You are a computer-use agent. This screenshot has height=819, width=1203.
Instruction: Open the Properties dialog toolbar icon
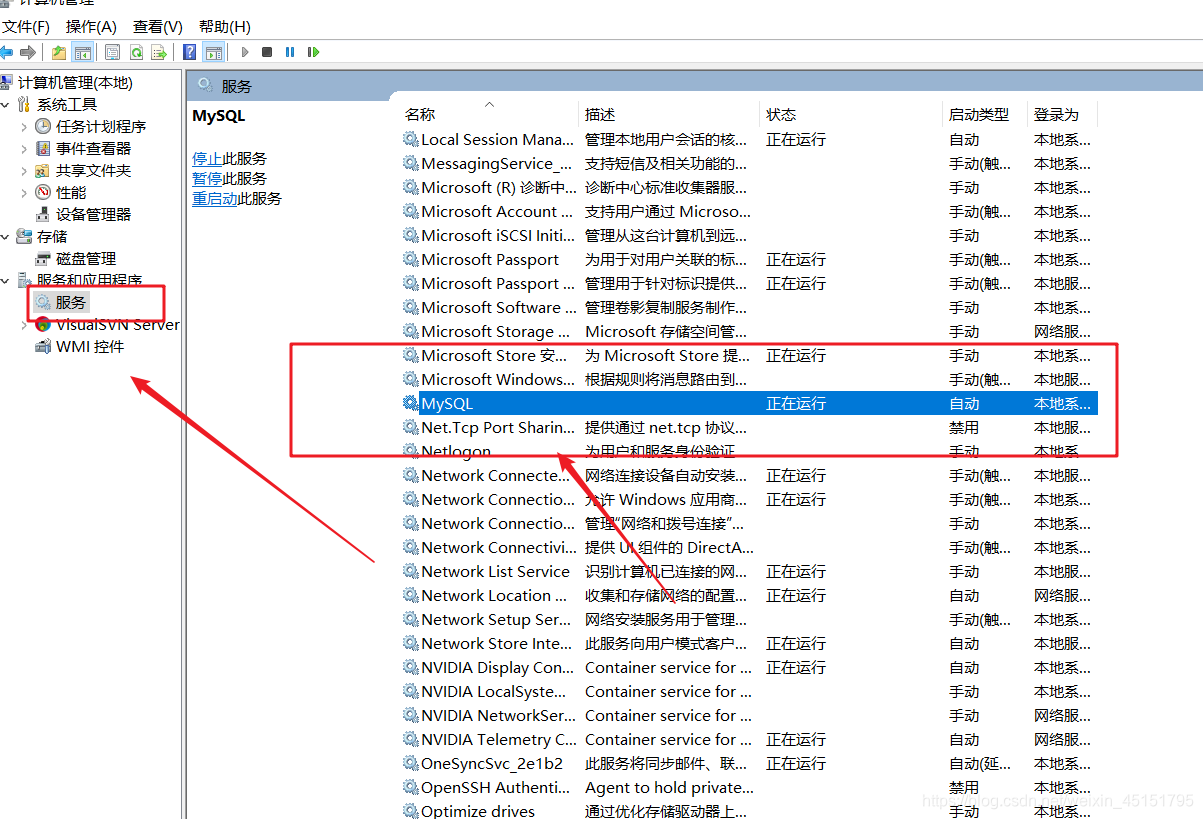tap(112, 52)
